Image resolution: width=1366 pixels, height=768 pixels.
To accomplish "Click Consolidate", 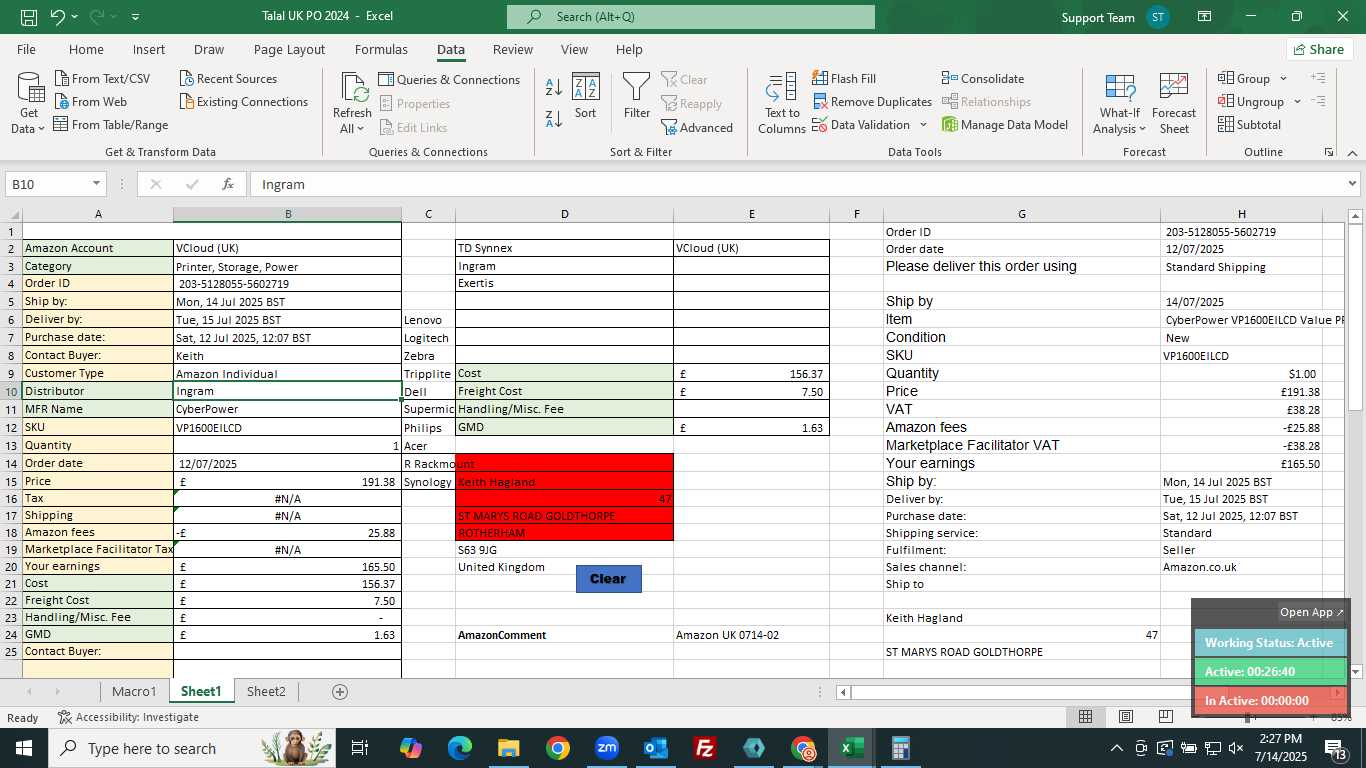I will [x=983, y=79].
